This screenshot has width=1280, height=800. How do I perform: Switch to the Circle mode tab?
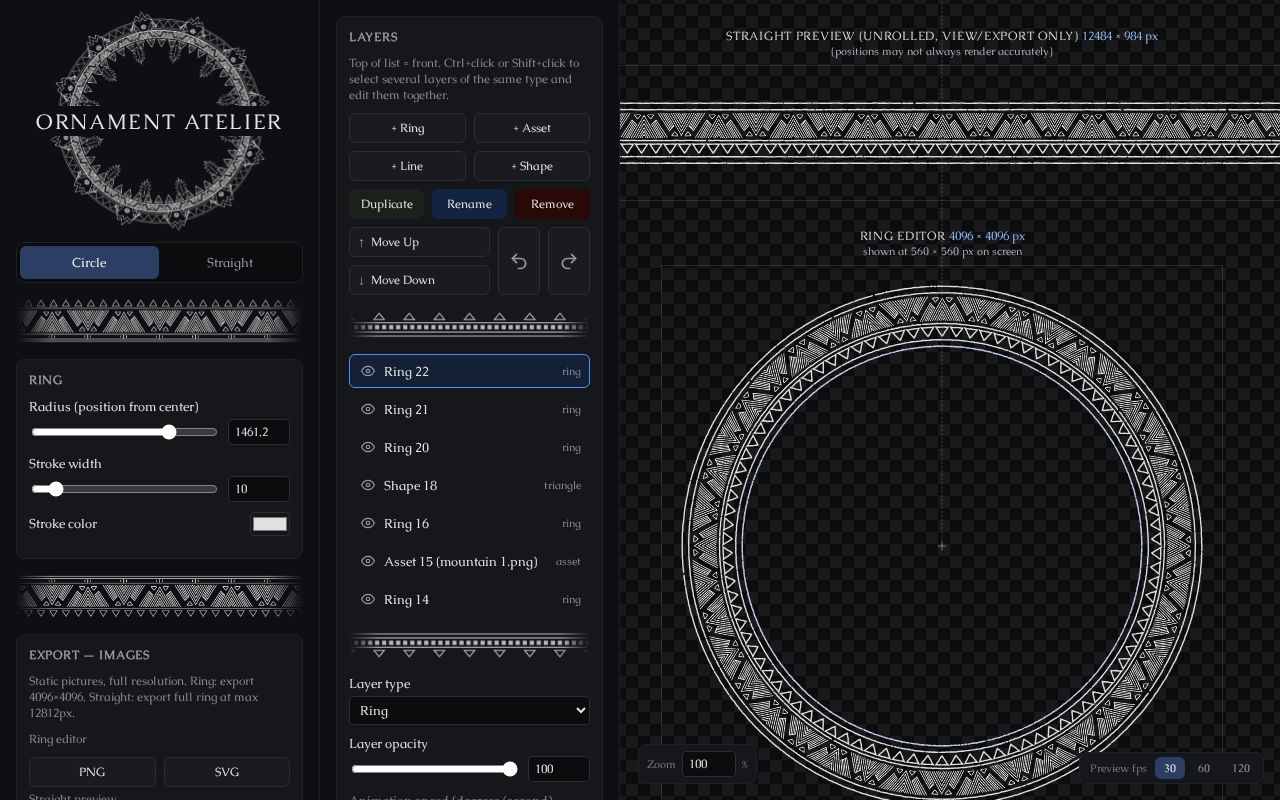point(89,262)
